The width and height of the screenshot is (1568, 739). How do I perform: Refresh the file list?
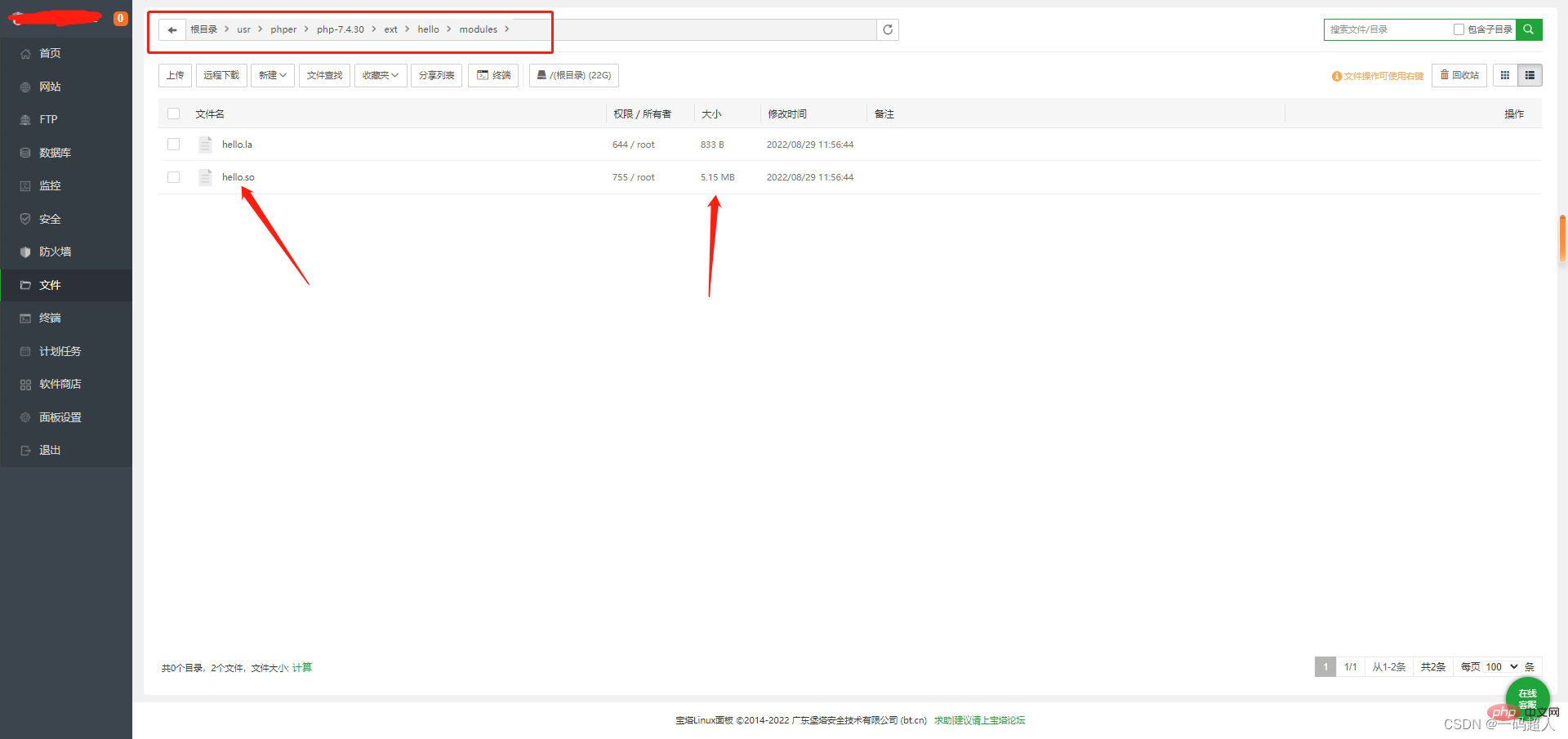[888, 30]
